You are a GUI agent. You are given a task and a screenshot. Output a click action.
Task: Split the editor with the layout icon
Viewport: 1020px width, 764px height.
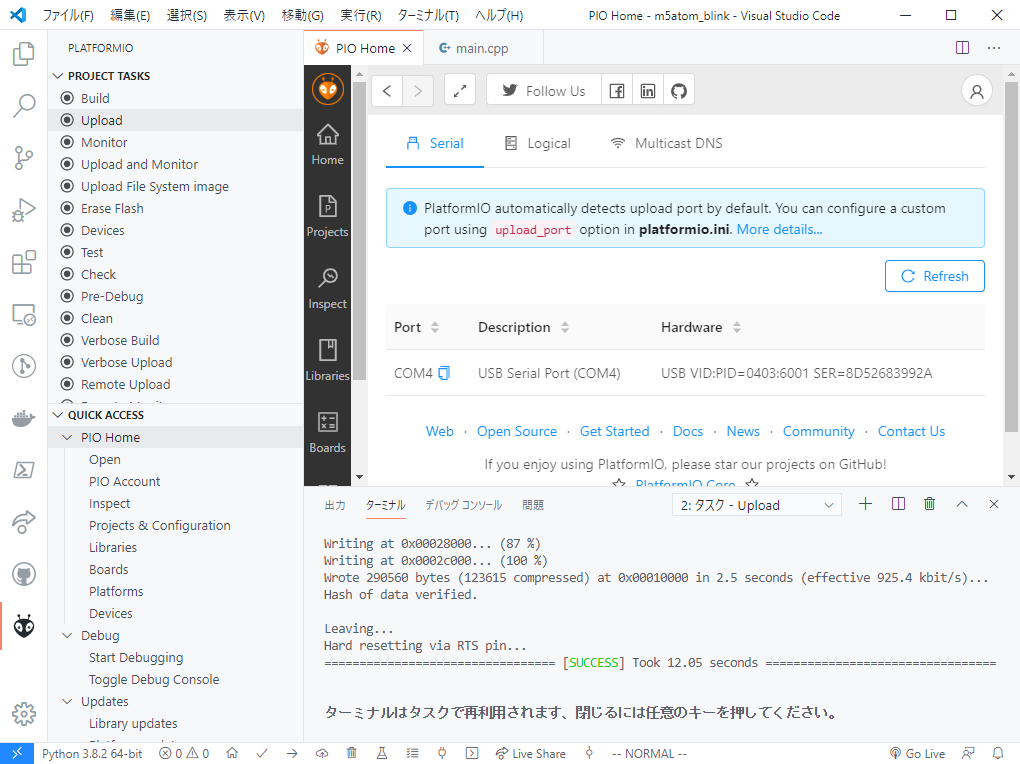coord(962,48)
